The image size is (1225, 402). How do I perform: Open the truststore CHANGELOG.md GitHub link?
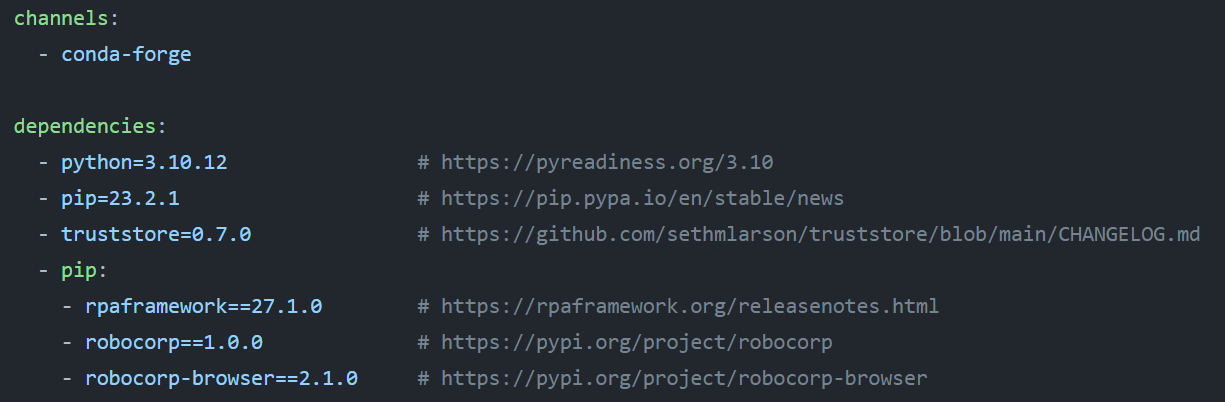coord(820,234)
